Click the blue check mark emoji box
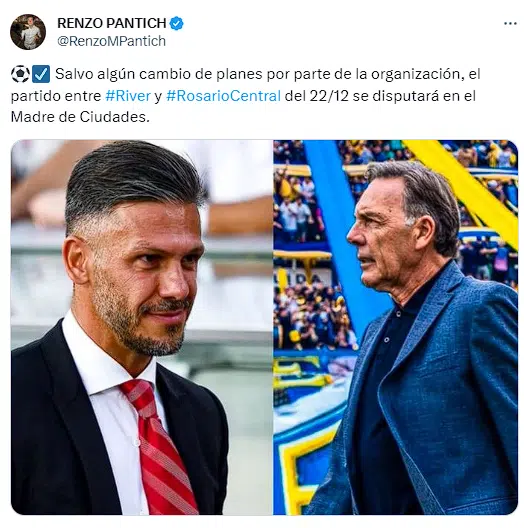 tap(41, 74)
